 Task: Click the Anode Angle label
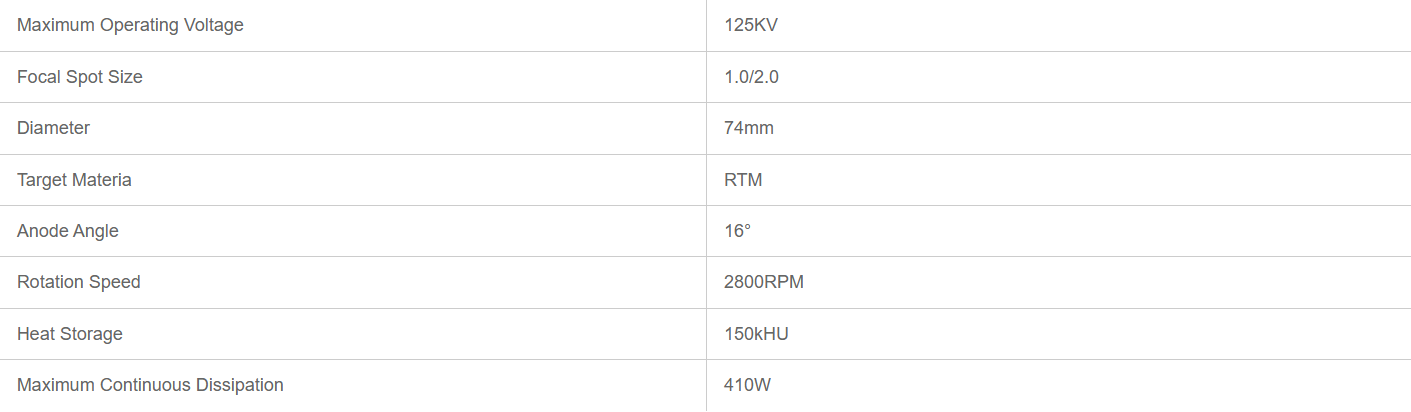click(68, 231)
